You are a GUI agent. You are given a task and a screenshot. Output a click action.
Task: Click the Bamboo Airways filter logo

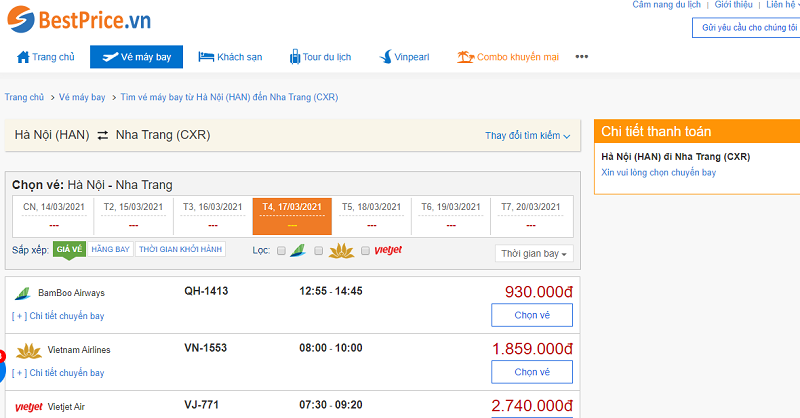click(x=298, y=251)
